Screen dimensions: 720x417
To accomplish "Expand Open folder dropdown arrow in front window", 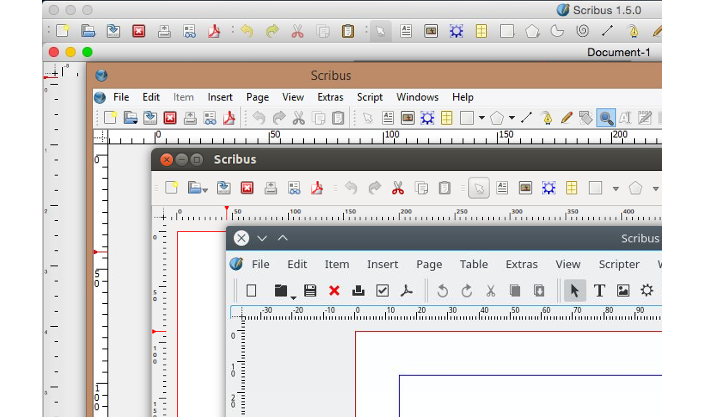I will click(x=293, y=296).
